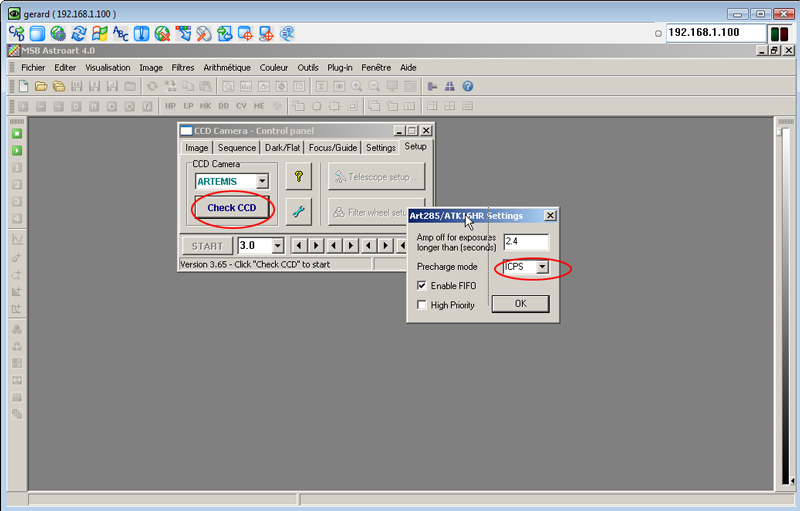Viewport: 800px width, 511px height.
Task: Click the New document icon in Astroart toolbar
Action: tap(23, 86)
